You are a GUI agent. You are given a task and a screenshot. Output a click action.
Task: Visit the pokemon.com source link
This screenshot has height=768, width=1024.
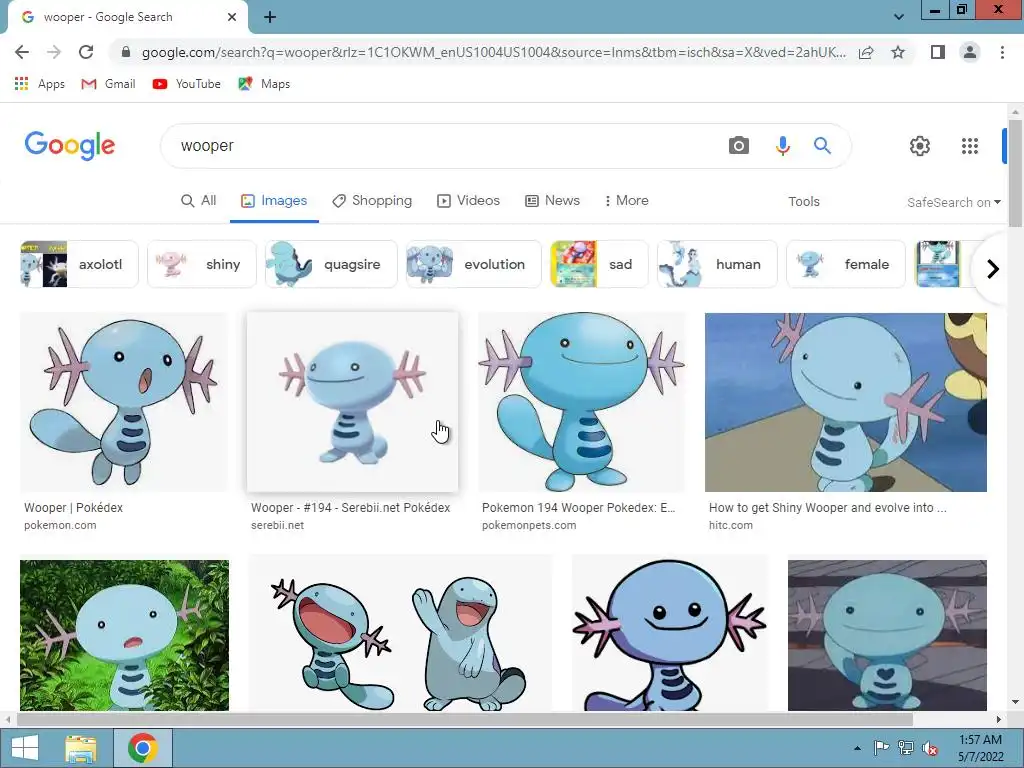60,525
